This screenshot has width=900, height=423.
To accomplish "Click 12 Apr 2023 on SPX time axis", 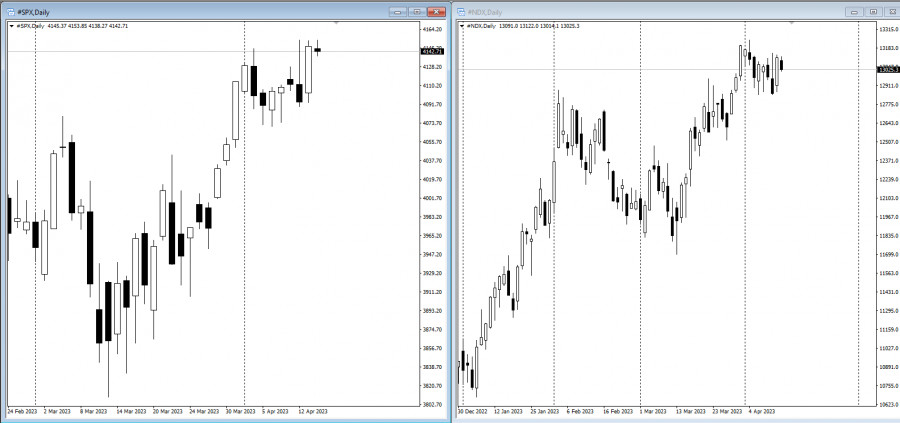I will click(x=314, y=412).
